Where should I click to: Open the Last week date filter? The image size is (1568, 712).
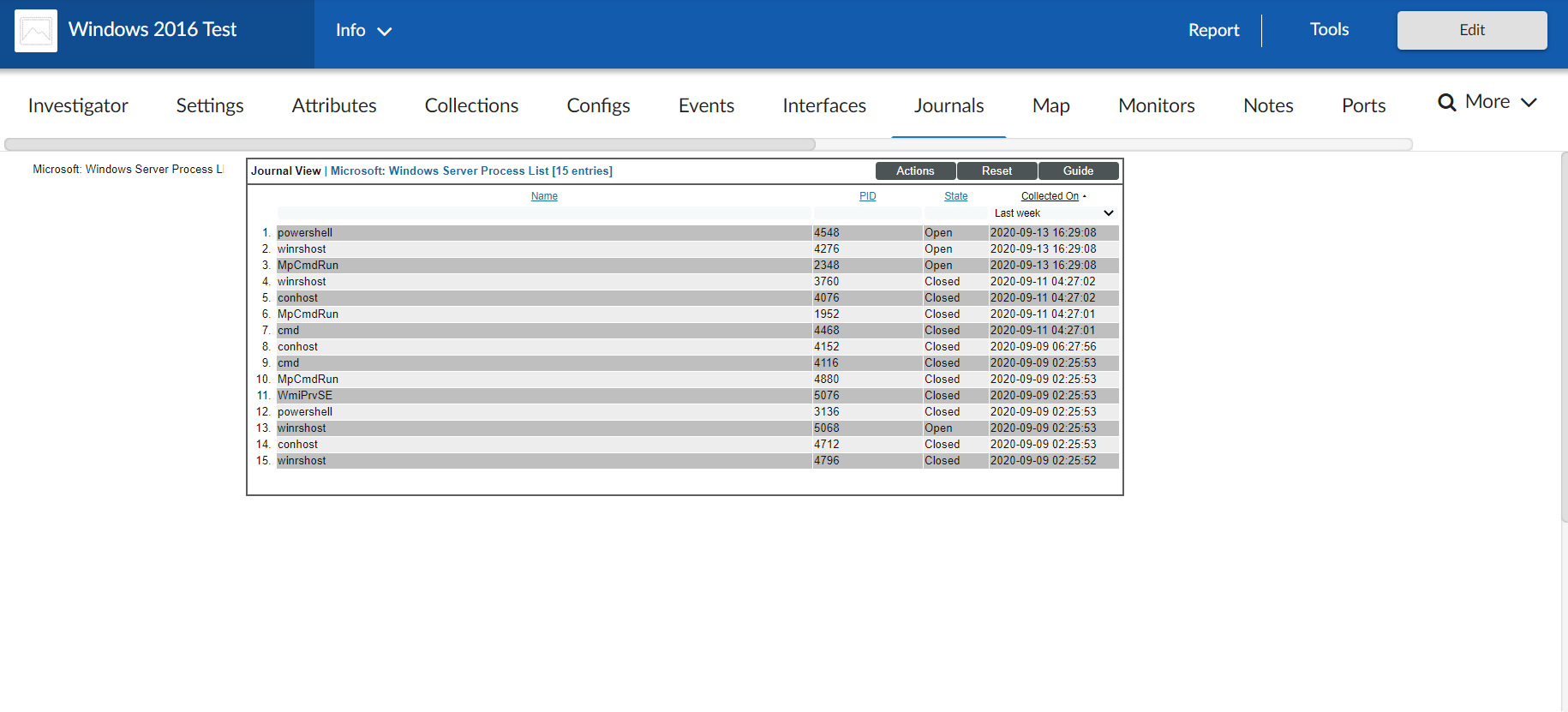1054,213
